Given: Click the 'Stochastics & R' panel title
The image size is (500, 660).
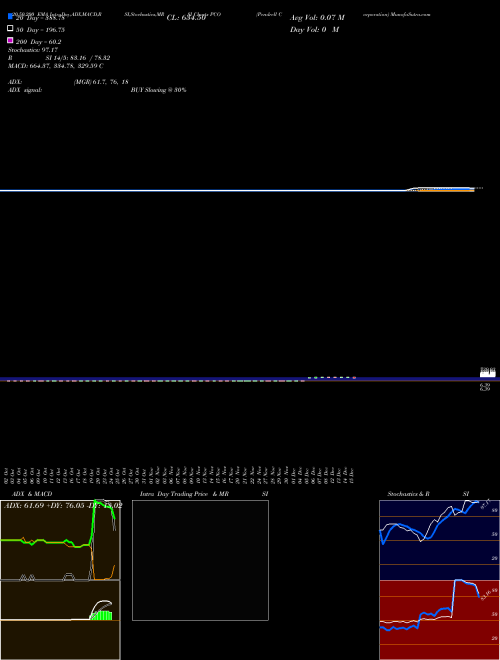Looking at the screenshot, I should click(408, 494).
